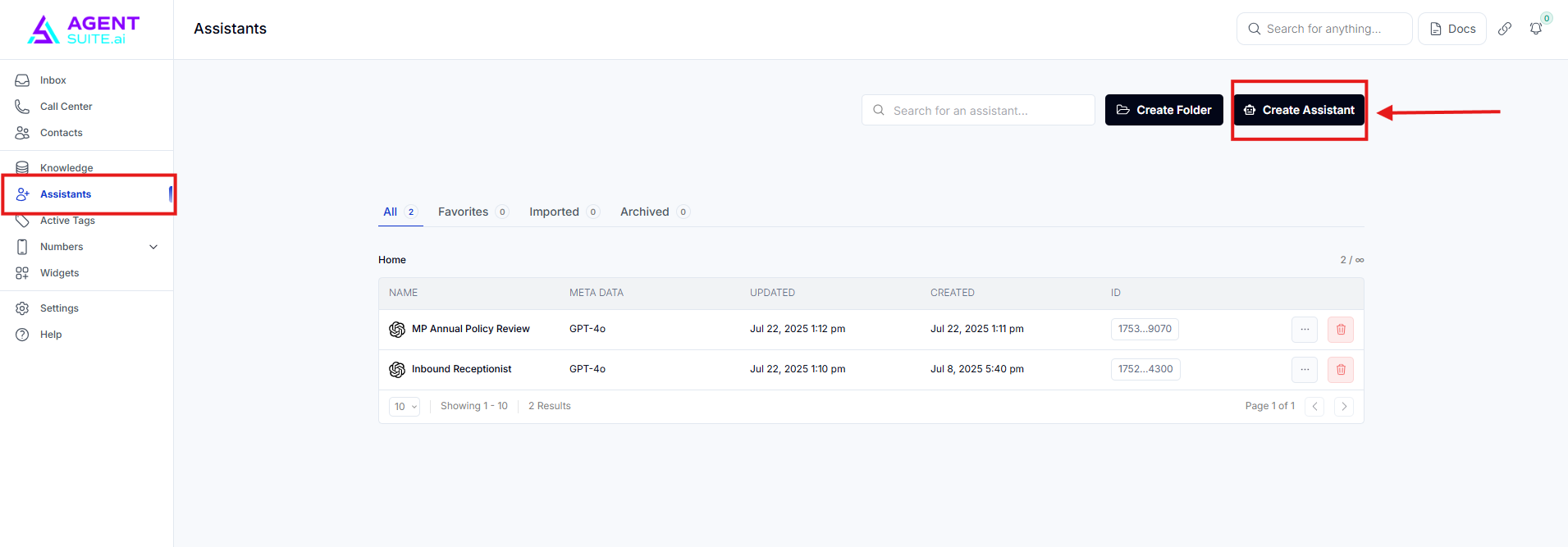Image resolution: width=1568 pixels, height=547 pixels.
Task: Copy the ID 1753...9070 badge
Action: pyautogui.click(x=1144, y=329)
